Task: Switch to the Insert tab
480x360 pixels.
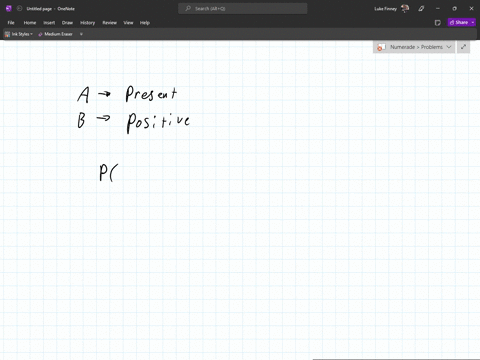Action: pos(49,23)
